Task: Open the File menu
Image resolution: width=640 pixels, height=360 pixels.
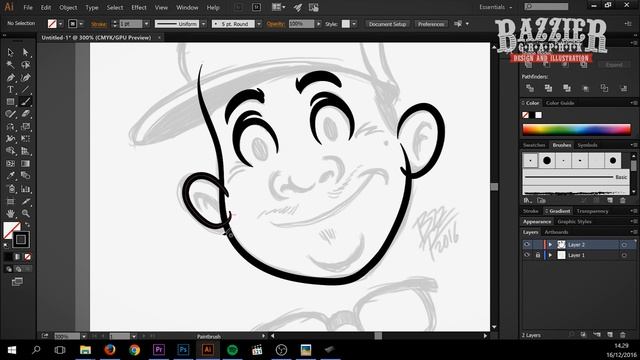Action: click(x=28, y=8)
